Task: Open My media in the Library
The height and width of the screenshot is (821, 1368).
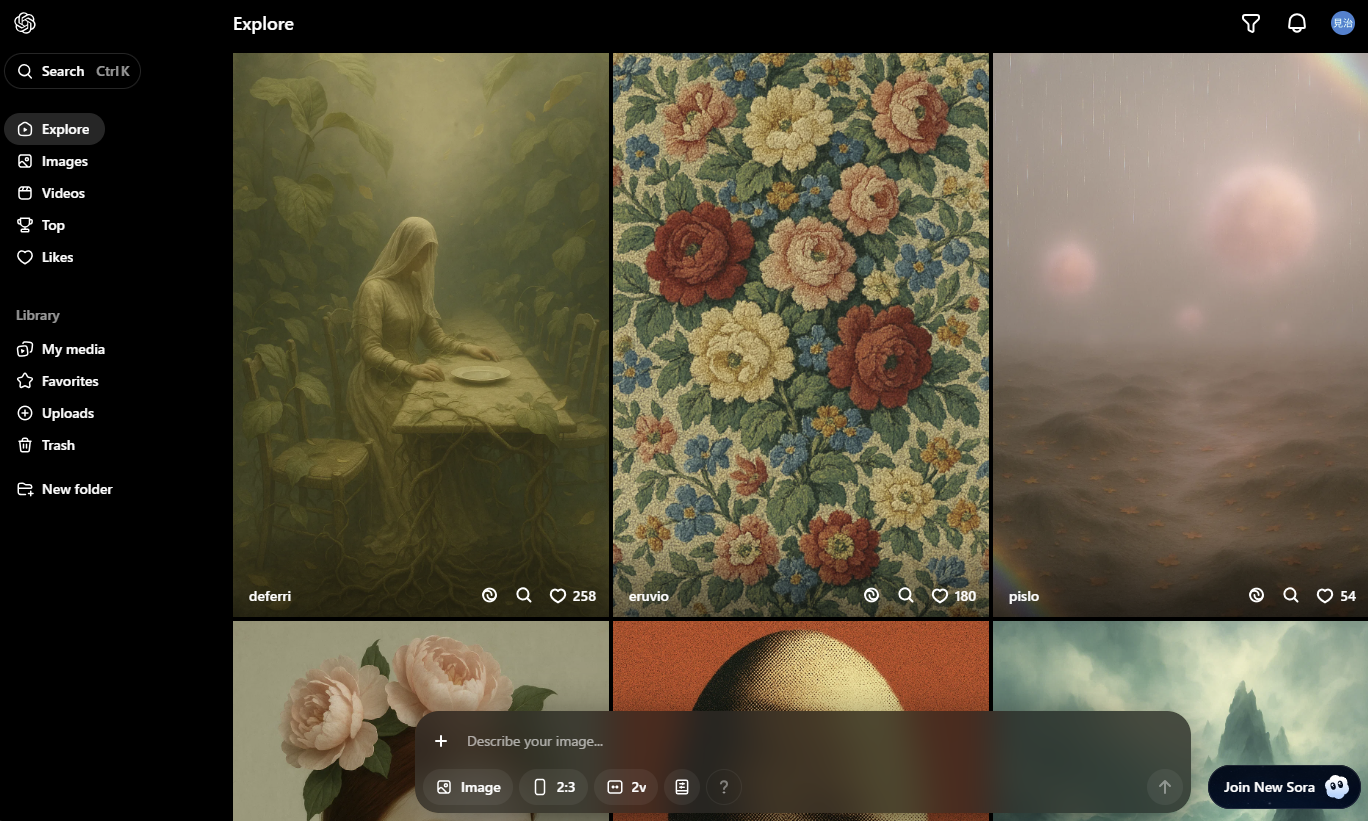Action: point(72,349)
